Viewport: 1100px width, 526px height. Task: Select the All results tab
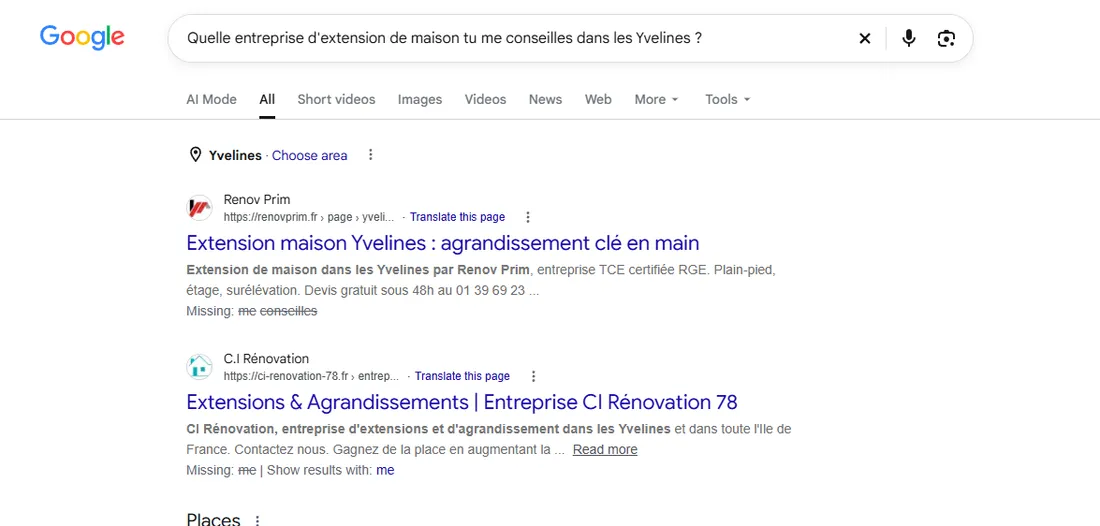point(267,100)
